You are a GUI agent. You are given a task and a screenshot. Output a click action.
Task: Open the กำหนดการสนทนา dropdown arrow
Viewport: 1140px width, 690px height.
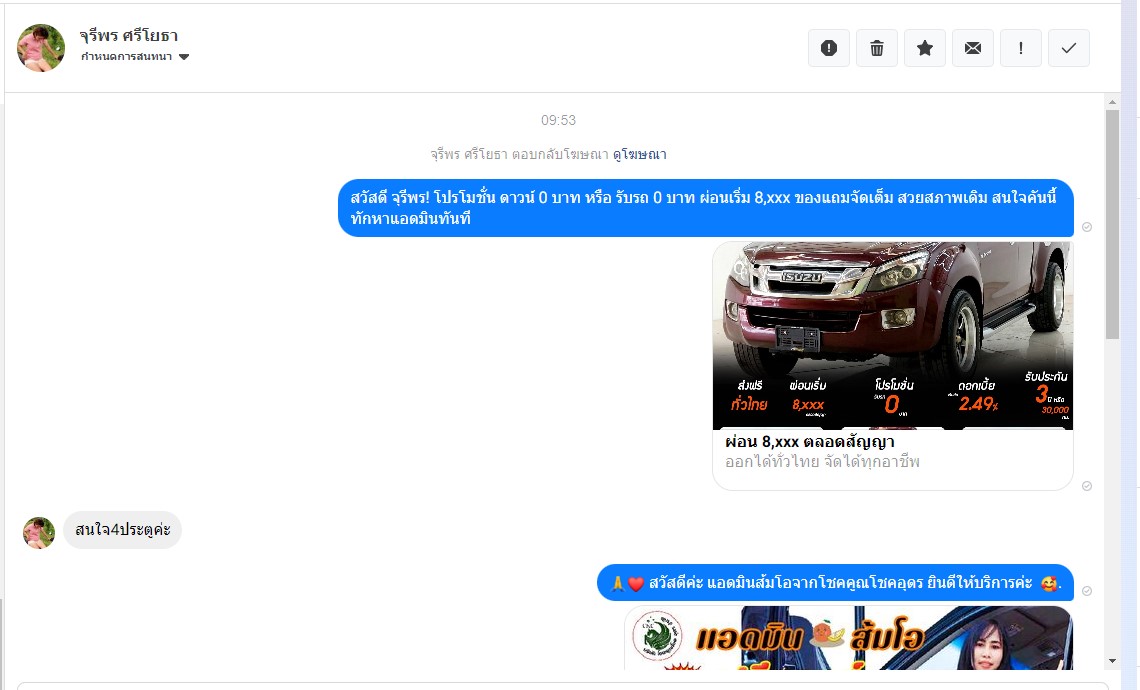[184, 57]
